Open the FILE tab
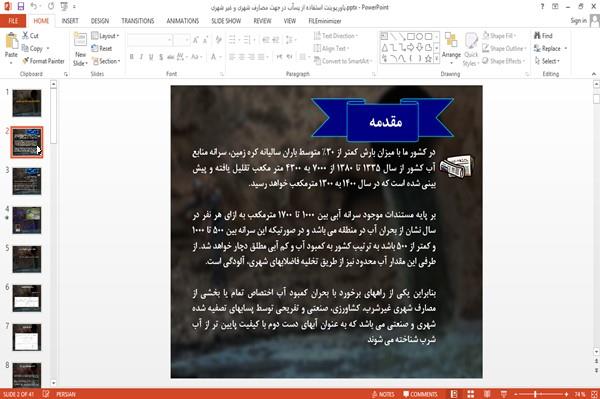The width and height of the screenshot is (600, 399). point(13,21)
